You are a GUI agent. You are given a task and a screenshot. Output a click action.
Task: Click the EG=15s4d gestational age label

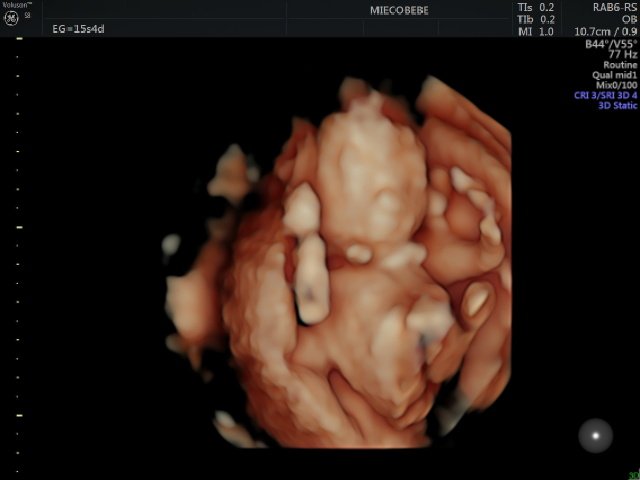coord(78,29)
